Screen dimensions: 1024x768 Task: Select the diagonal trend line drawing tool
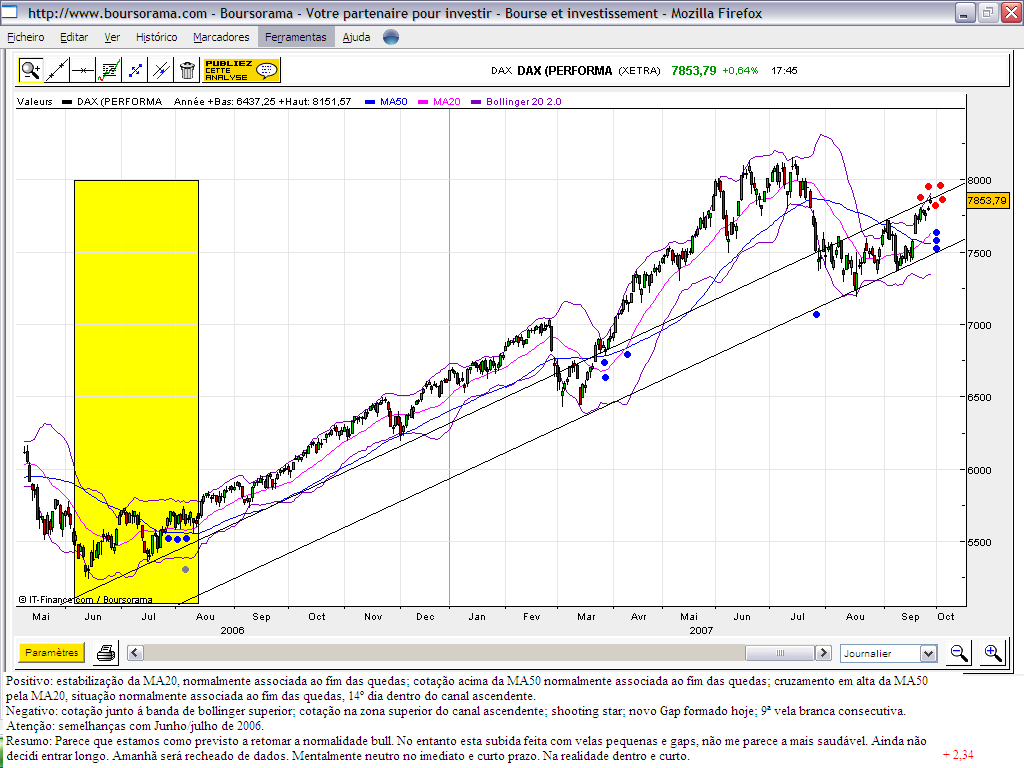click(57, 70)
